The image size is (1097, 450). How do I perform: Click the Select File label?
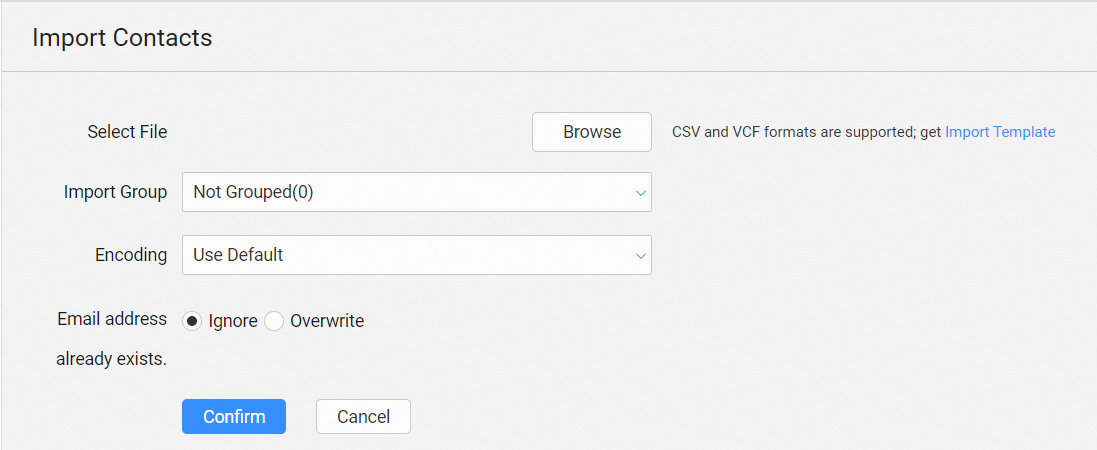[x=127, y=132]
